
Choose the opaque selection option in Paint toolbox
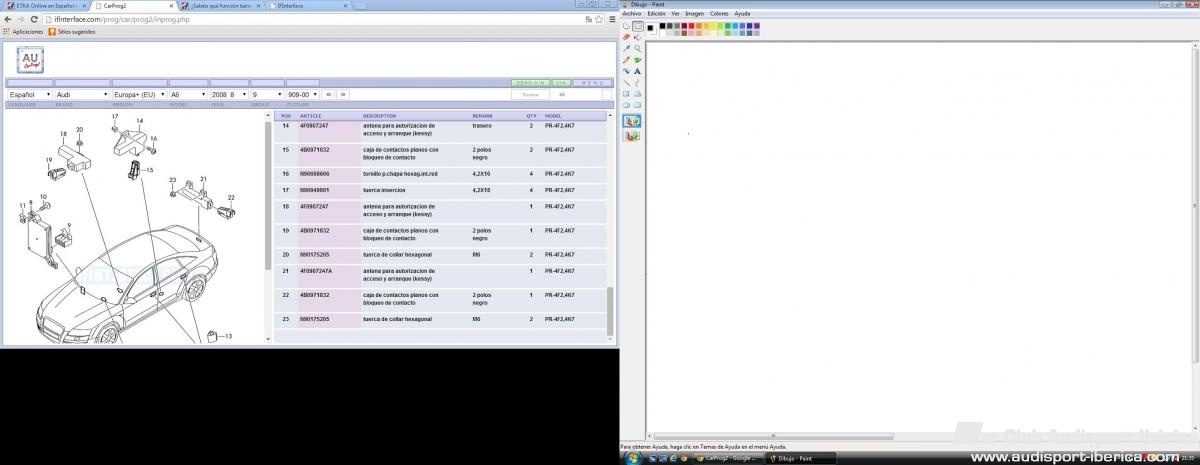632,121
